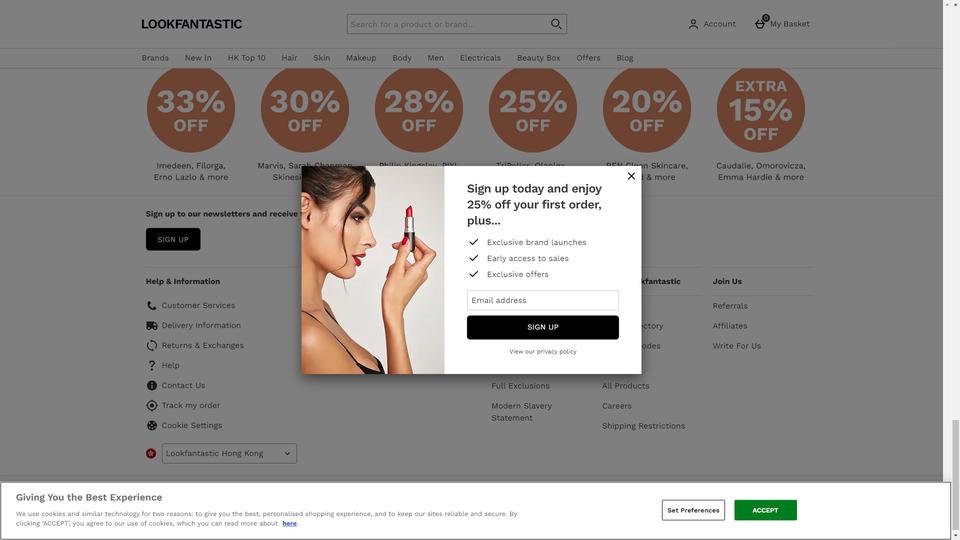Viewport: 960px width, 540px height.
Task: Click the Cookie Settings cookie icon
Action: [151, 426]
